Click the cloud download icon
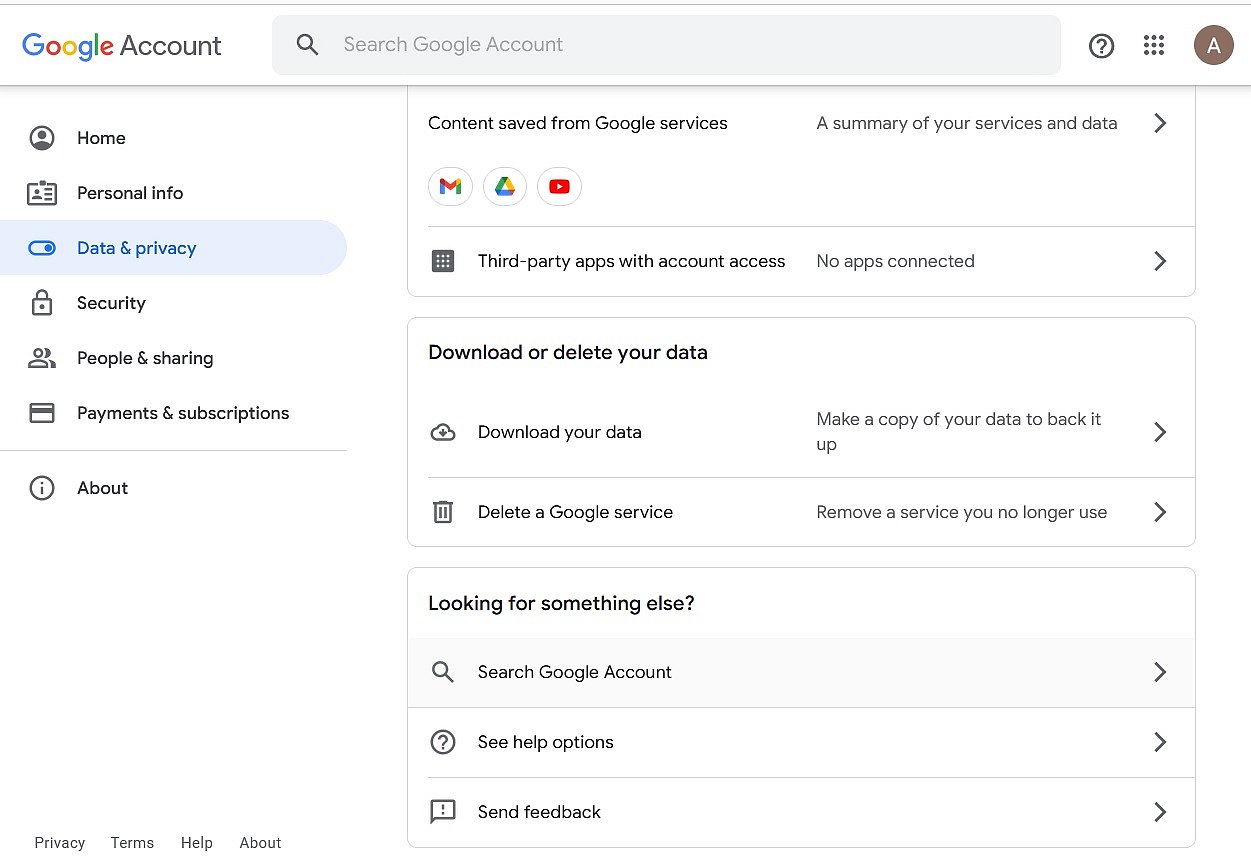Viewport: 1251px width, 863px height. (443, 432)
